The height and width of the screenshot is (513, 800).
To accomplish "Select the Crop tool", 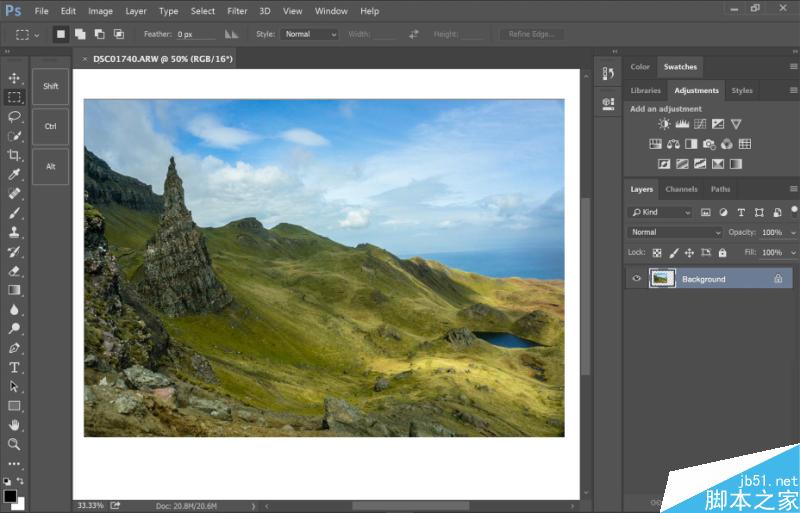I will tap(14, 155).
